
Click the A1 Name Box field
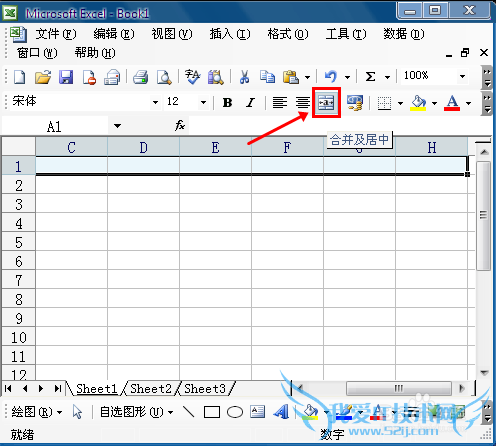(x=55, y=126)
